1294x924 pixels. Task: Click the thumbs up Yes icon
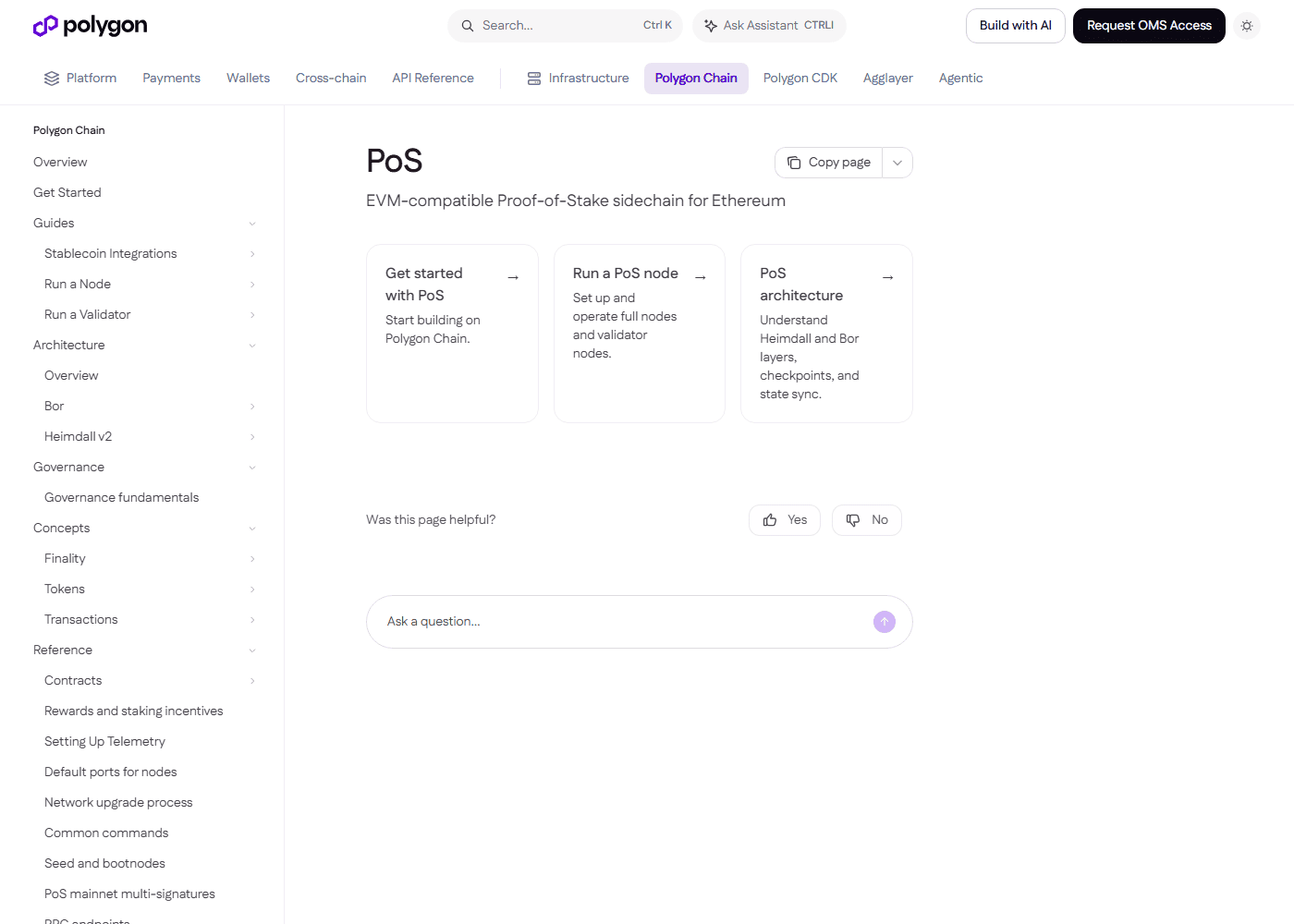(770, 520)
